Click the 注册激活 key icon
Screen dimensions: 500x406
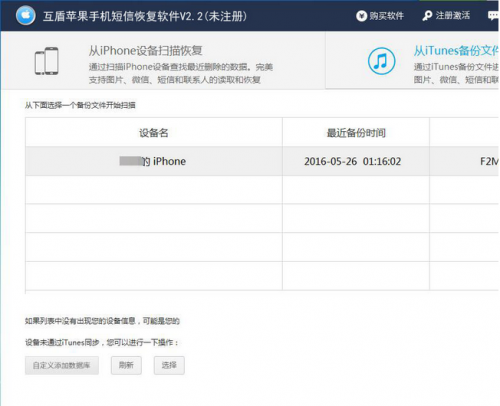point(427,16)
